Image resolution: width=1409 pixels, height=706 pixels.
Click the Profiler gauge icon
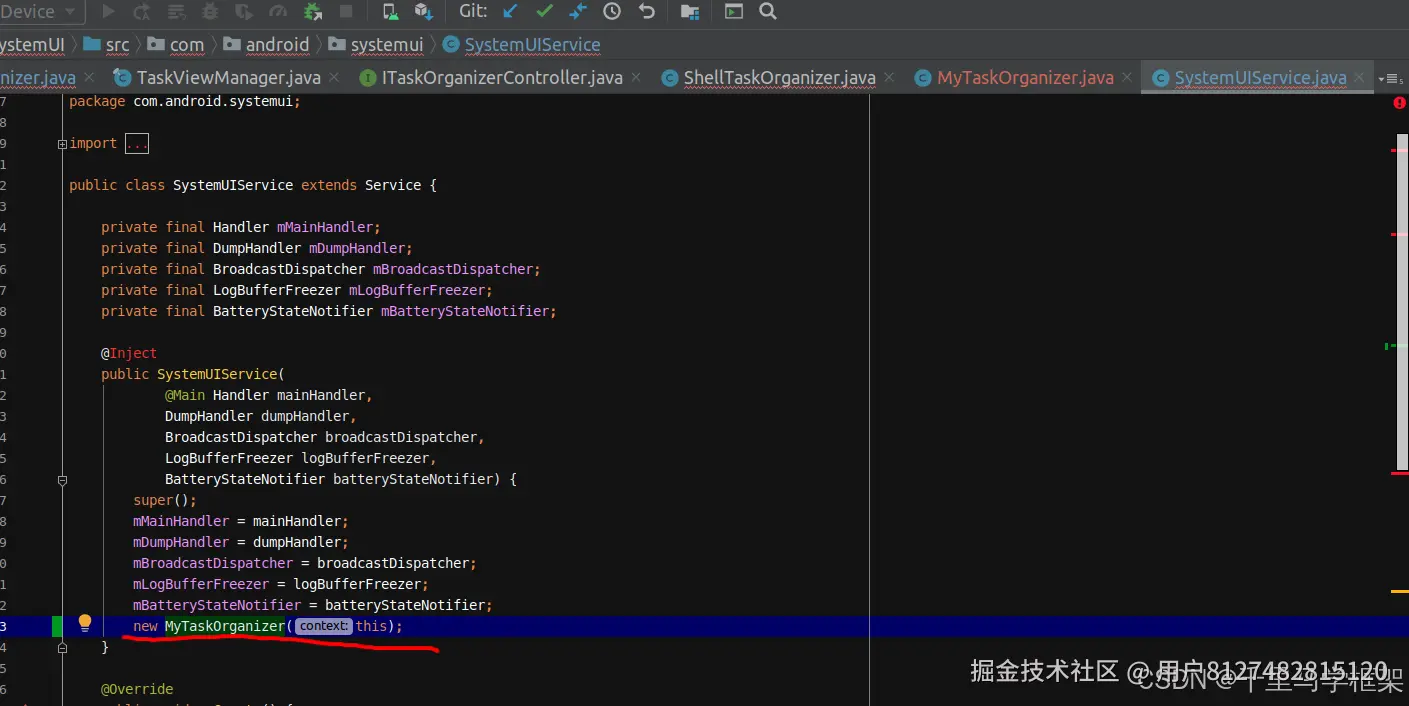(x=278, y=12)
